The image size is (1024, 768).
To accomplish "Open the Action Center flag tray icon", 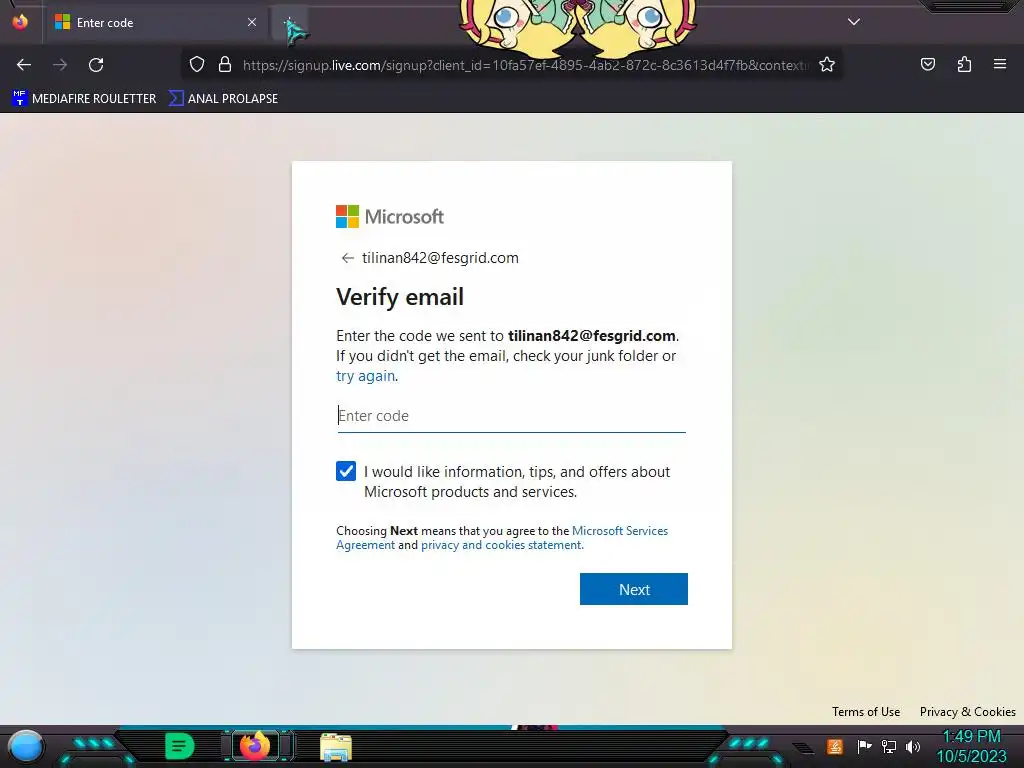I will coord(863,746).
